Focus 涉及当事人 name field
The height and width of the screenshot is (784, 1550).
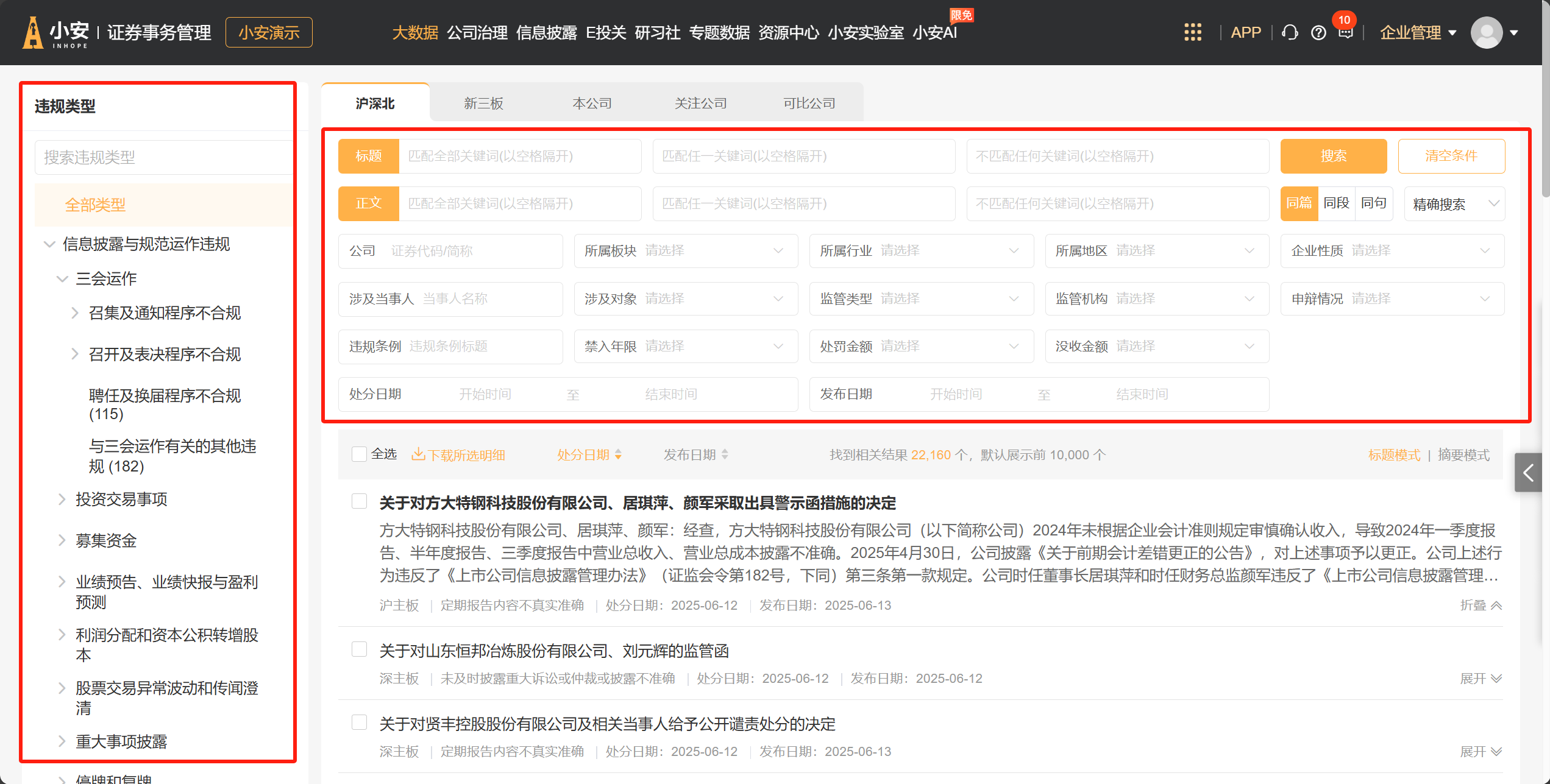coord(450,298)
